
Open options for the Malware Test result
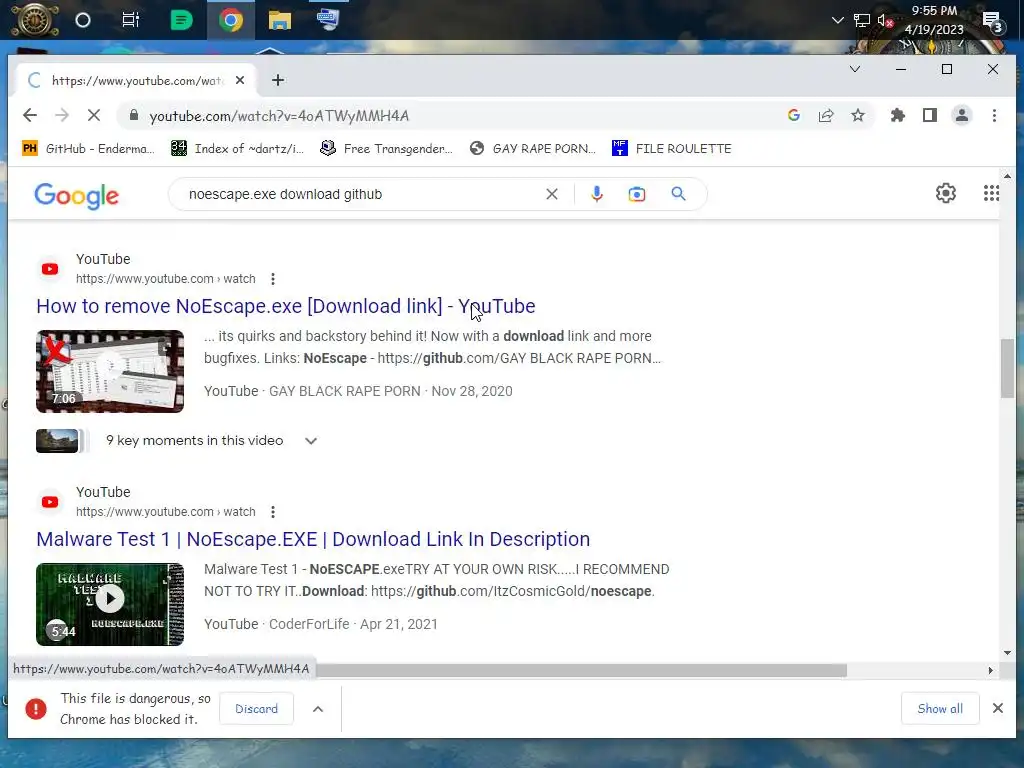tap(273, 512)
